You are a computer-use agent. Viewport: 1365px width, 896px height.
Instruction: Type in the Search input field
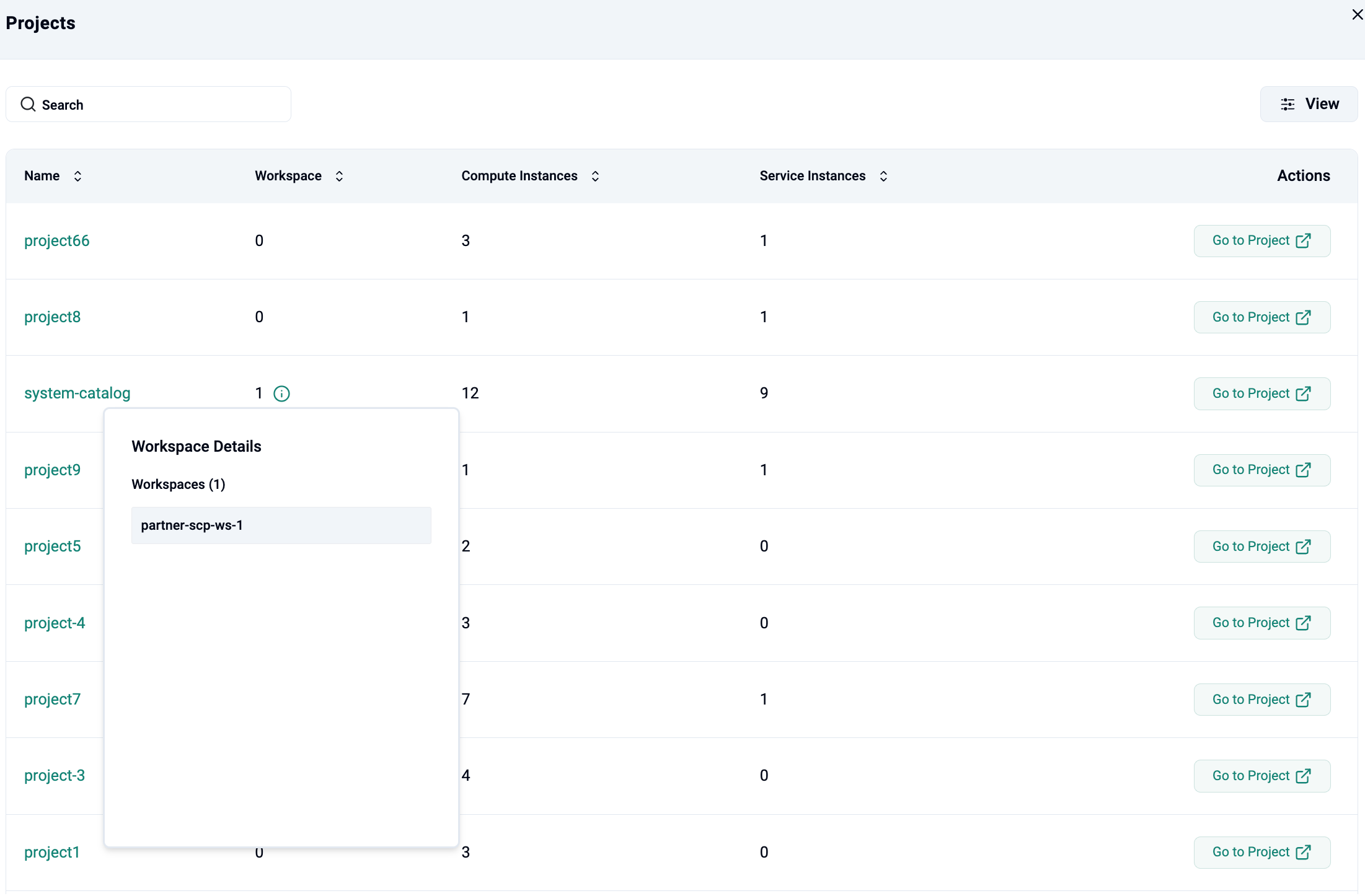(x=161, y=105)
